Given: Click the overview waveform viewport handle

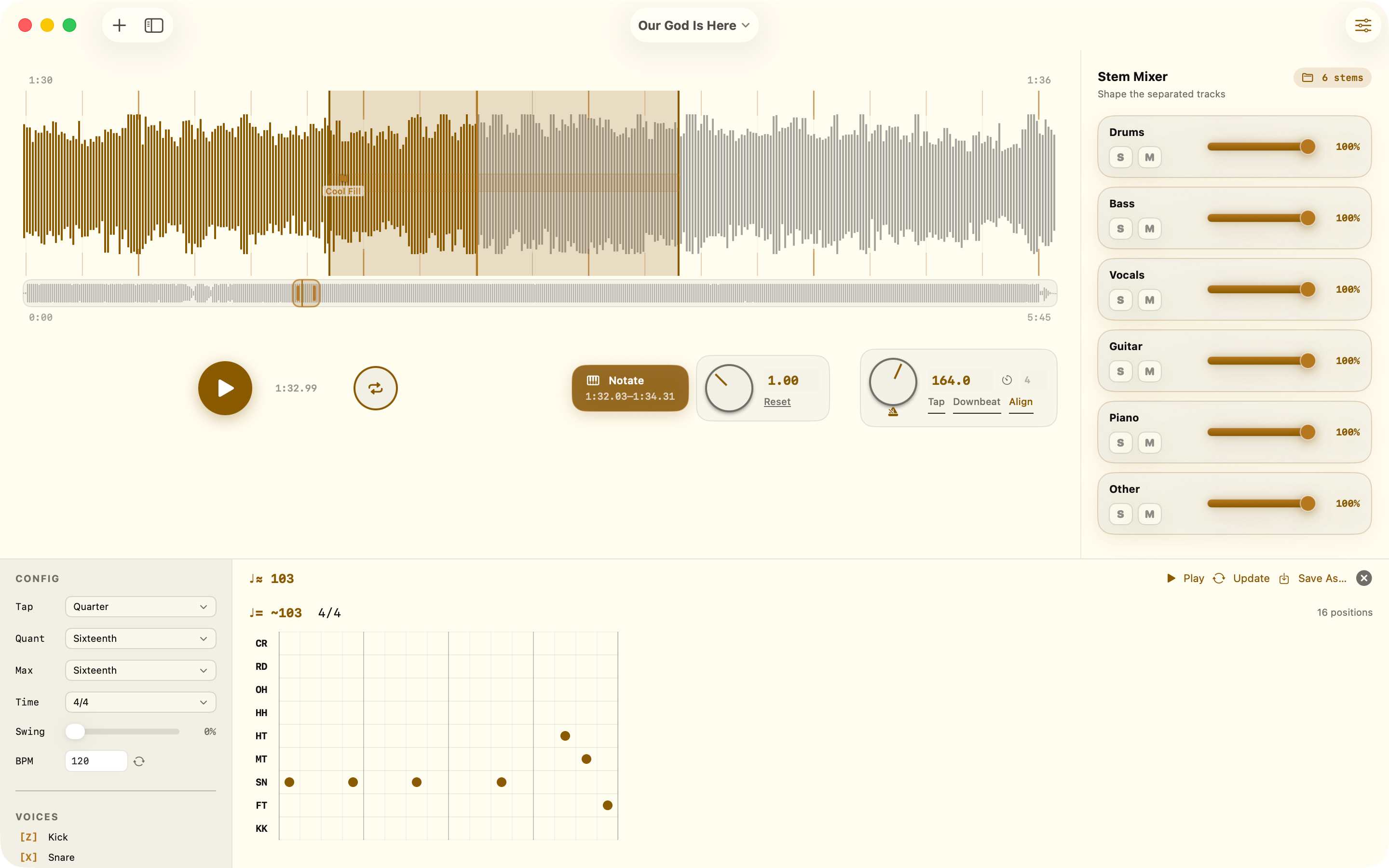Looking at the screenshot, I should coord(306,293).
